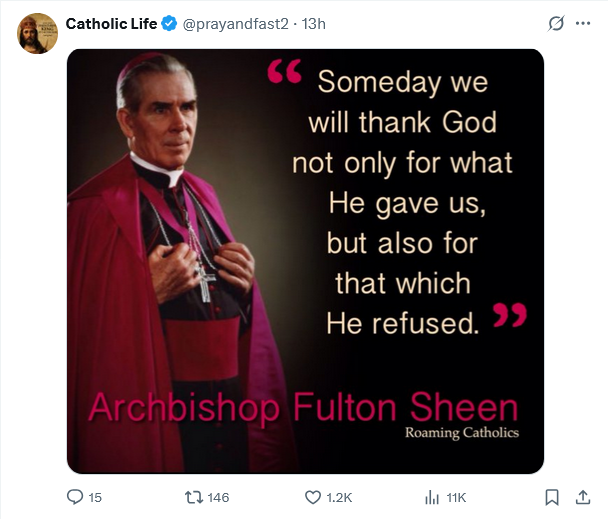Viewport: 608px width, 519px height.
Task: Click the 1.2K likes count
Action: coord(340,497)
